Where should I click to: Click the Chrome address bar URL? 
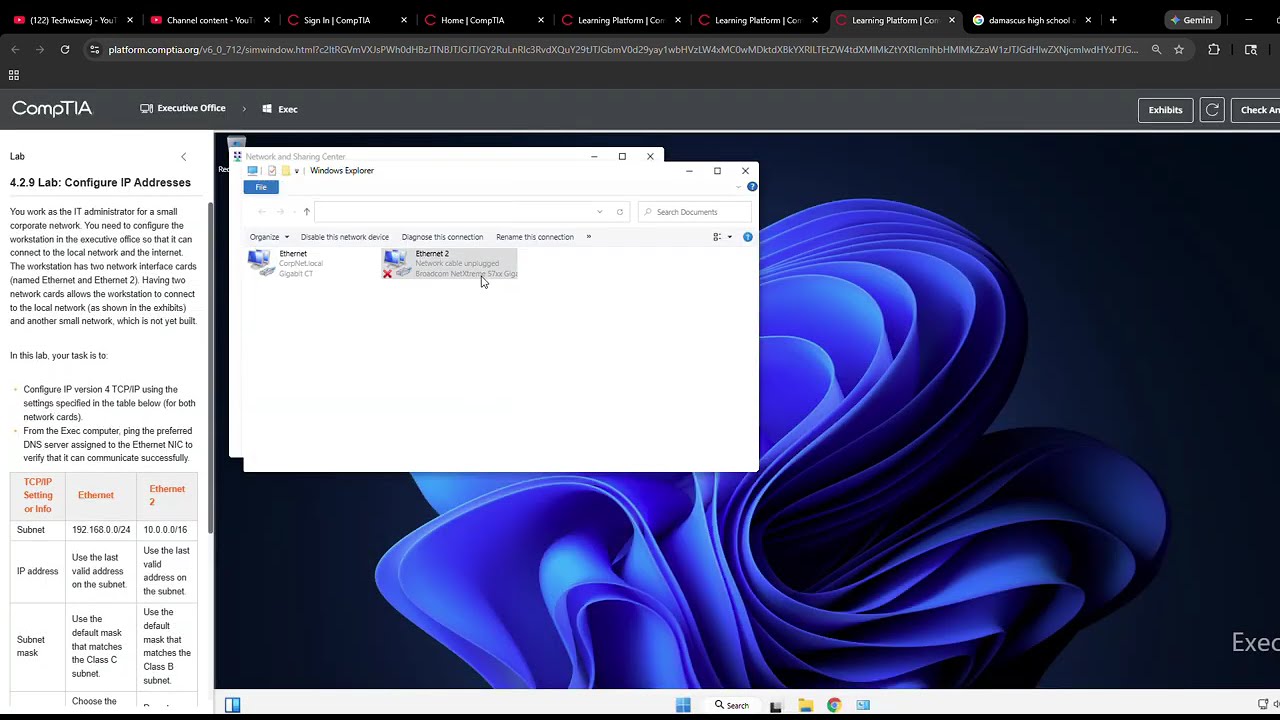[623, 49]
